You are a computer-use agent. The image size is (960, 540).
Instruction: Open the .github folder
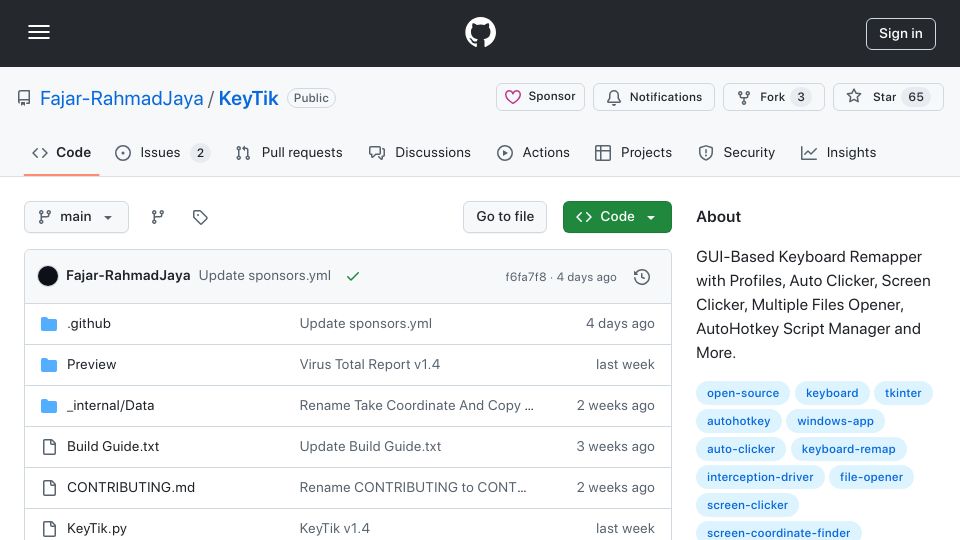pos(89,323)
